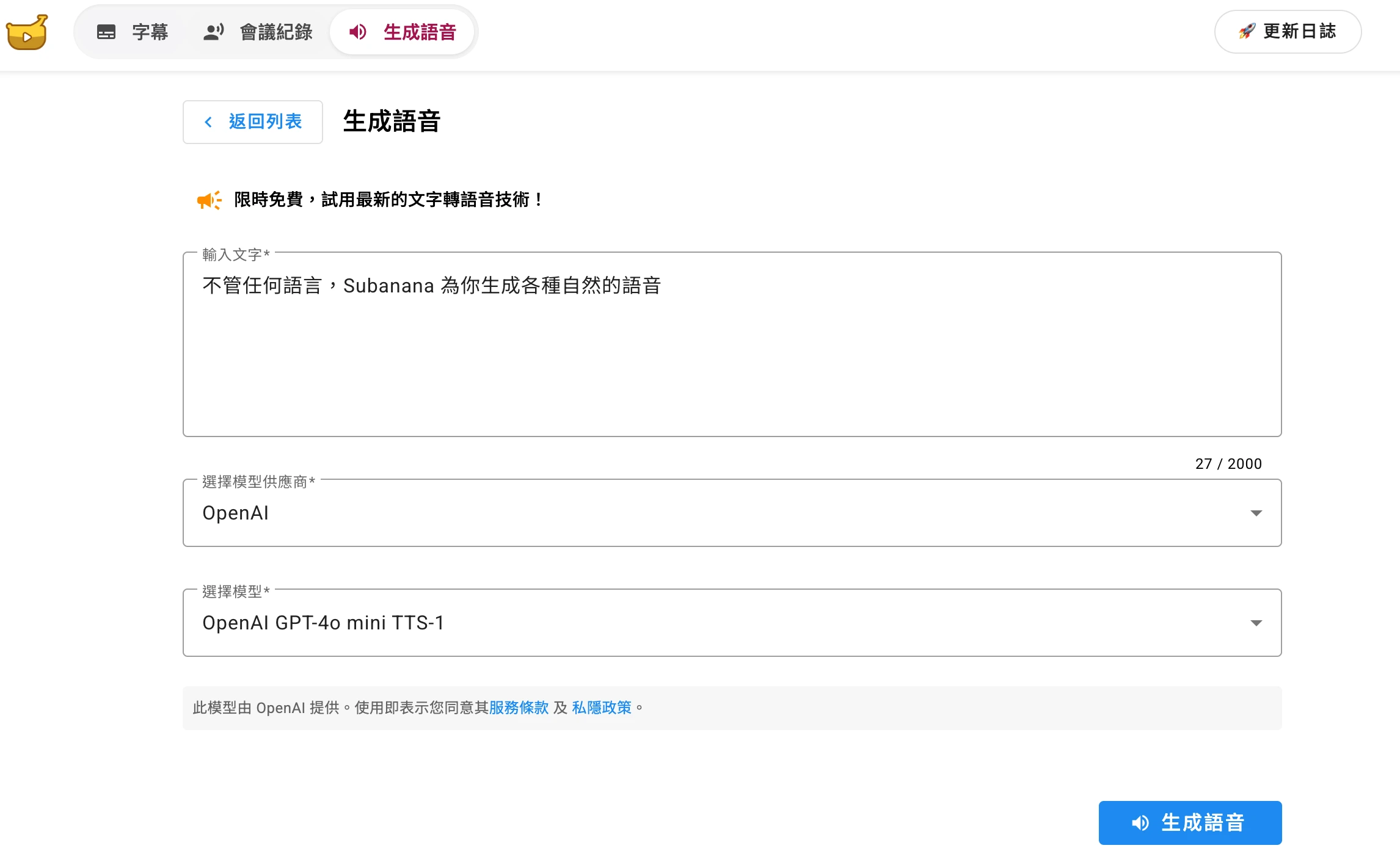The image size is (1400, 862).
Task: Click the left chevron icon in 返回列表
Action: [x=208, y=122]
